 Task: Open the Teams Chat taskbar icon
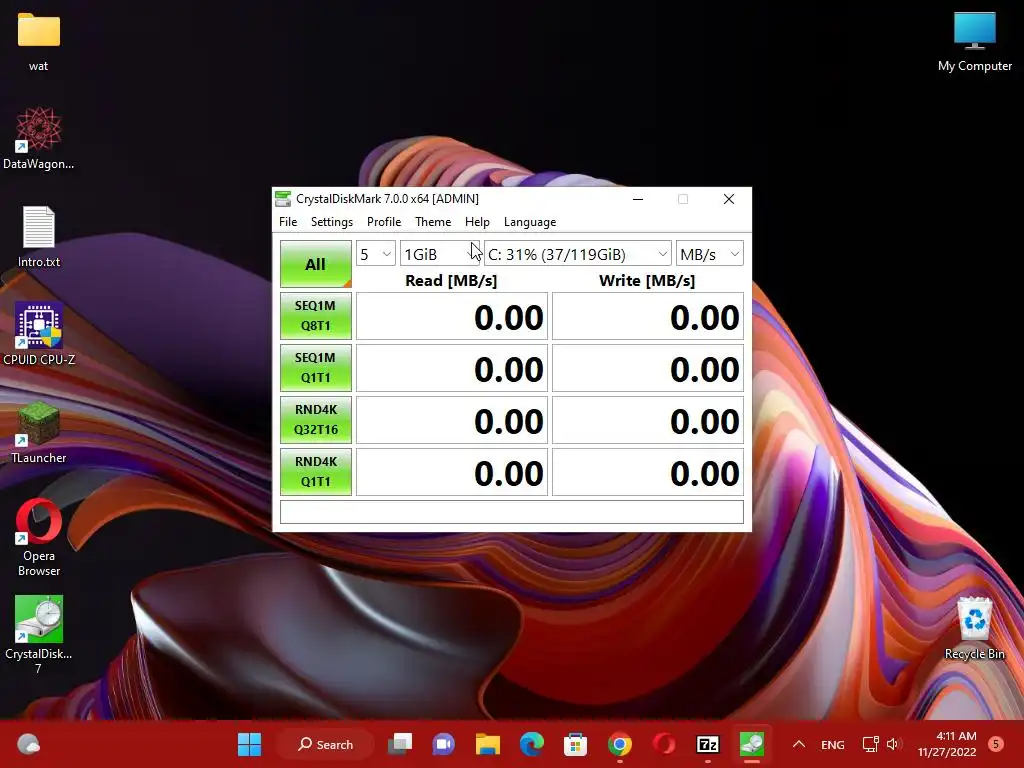point(443,744)
